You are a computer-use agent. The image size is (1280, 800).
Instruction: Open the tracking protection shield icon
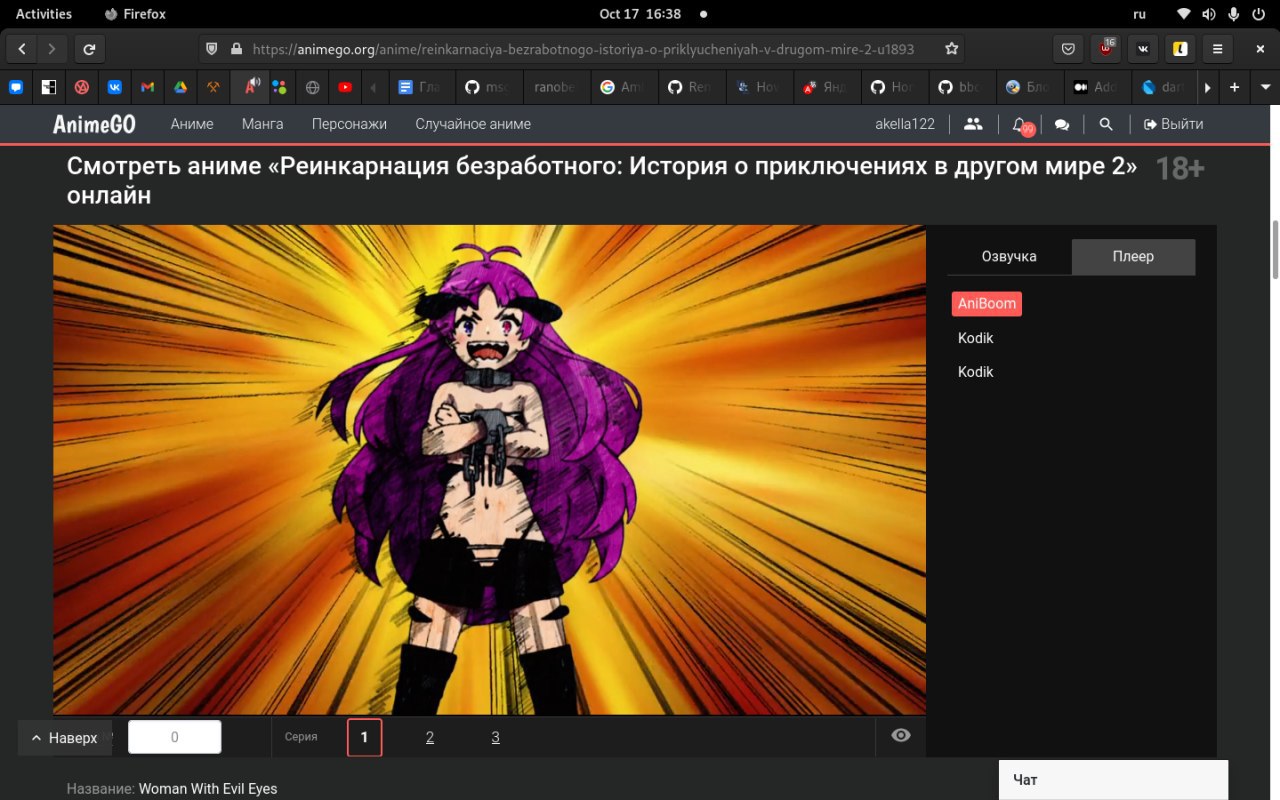click(x=211, y=48)
